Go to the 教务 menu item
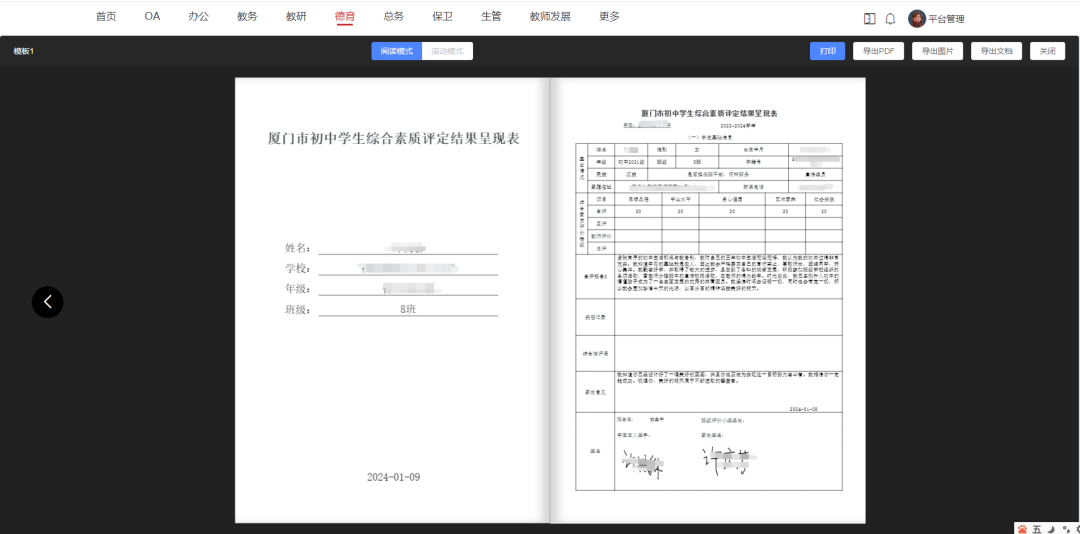 coord(247,17)
